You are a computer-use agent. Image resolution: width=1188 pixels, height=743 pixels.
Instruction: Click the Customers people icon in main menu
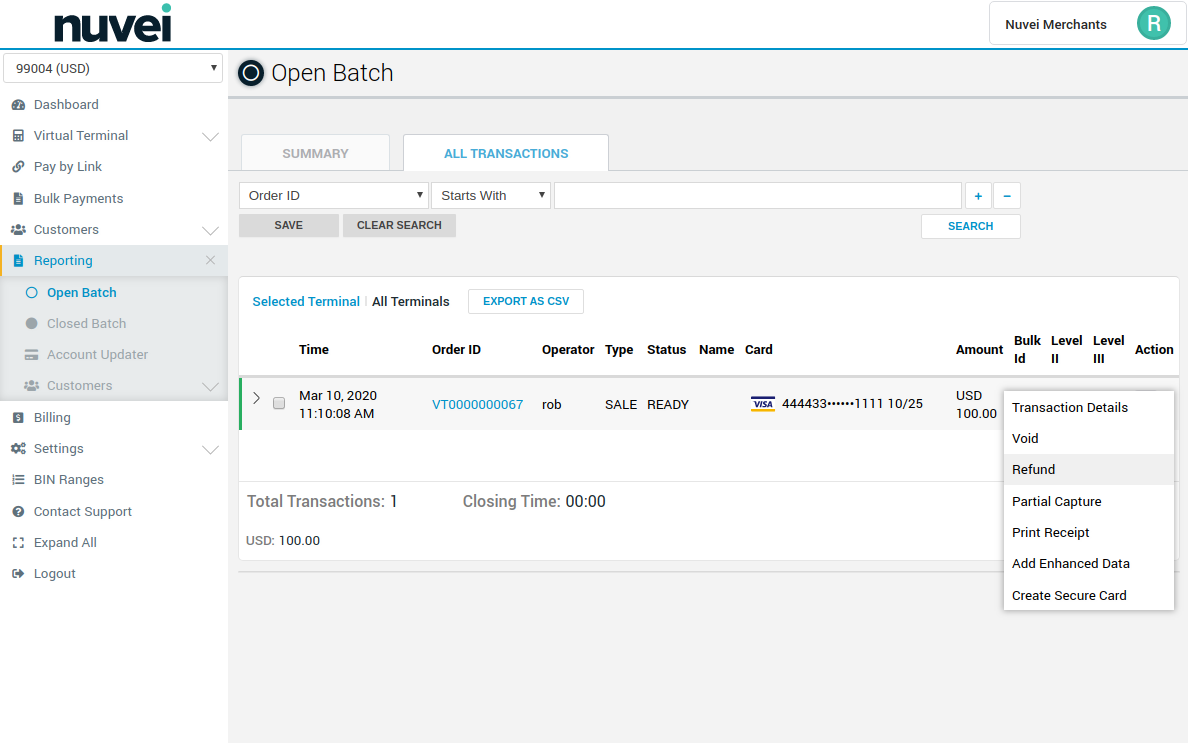[18, 229]
